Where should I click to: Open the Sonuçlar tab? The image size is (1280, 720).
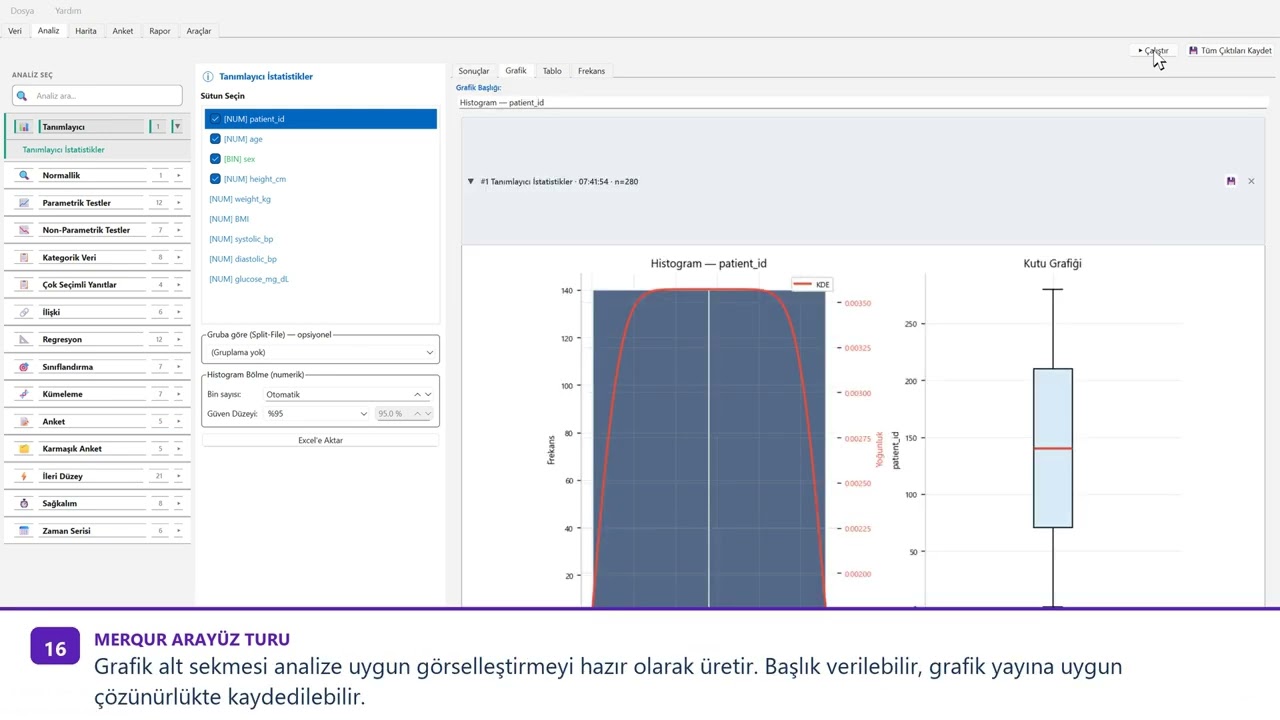(x=474, y=71)
